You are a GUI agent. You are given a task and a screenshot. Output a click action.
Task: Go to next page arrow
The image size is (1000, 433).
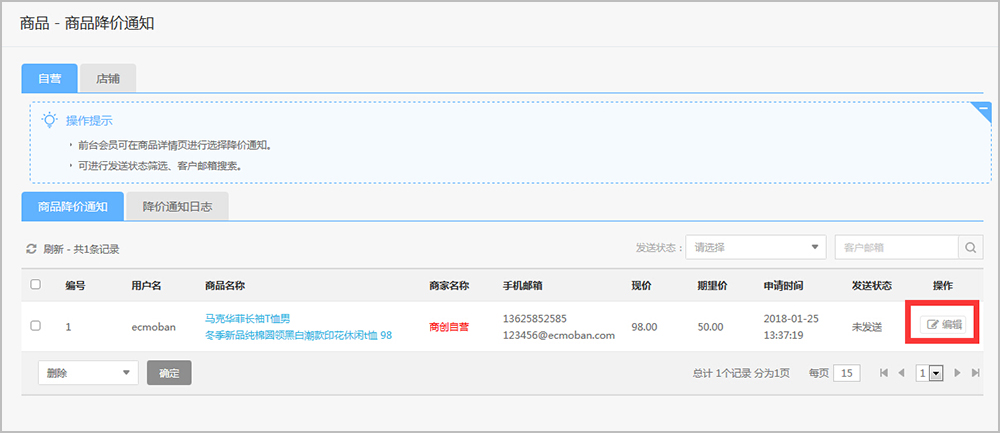957,373
